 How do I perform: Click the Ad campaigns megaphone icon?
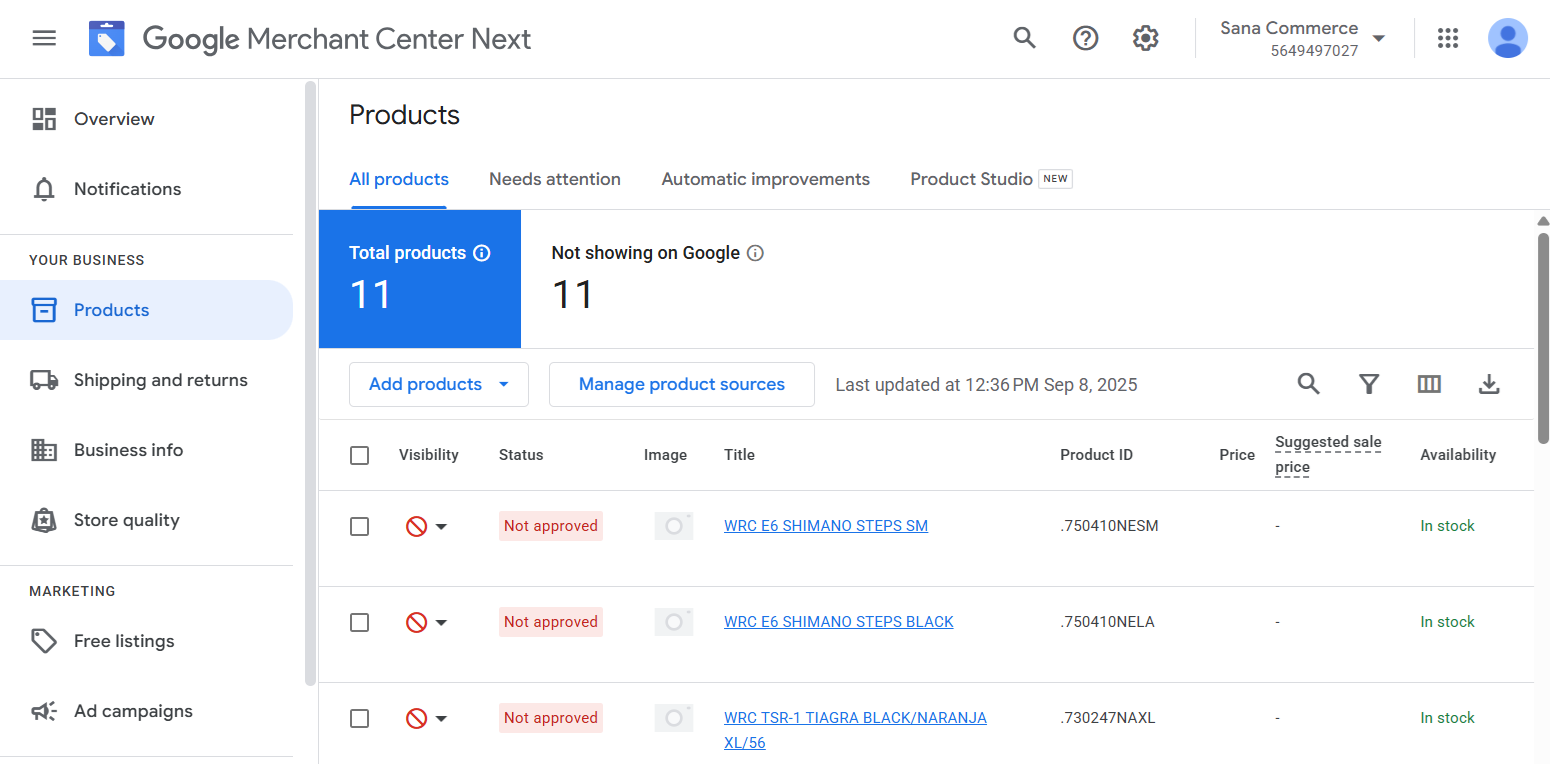click(44, 711)
